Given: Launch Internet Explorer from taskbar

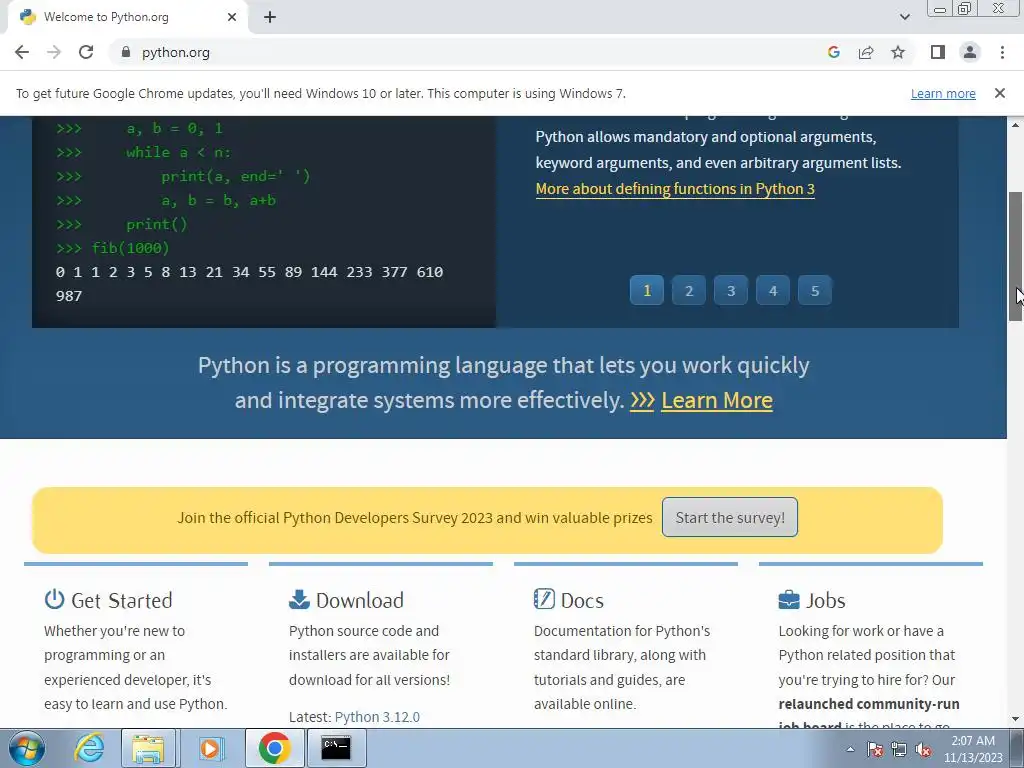Looking at the screenshot, I should [89, 748].
